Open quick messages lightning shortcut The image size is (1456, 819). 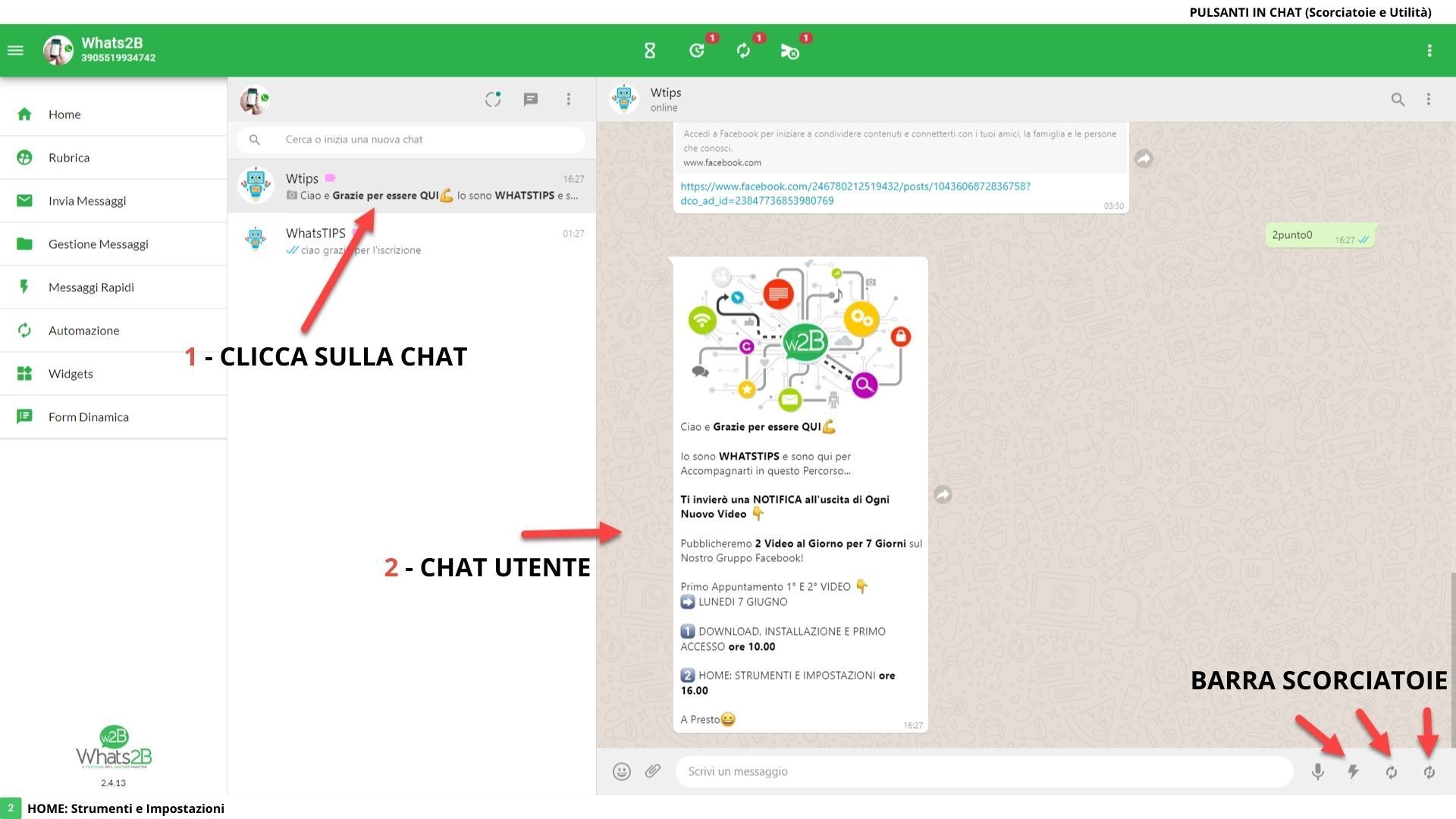point(1353,772)
